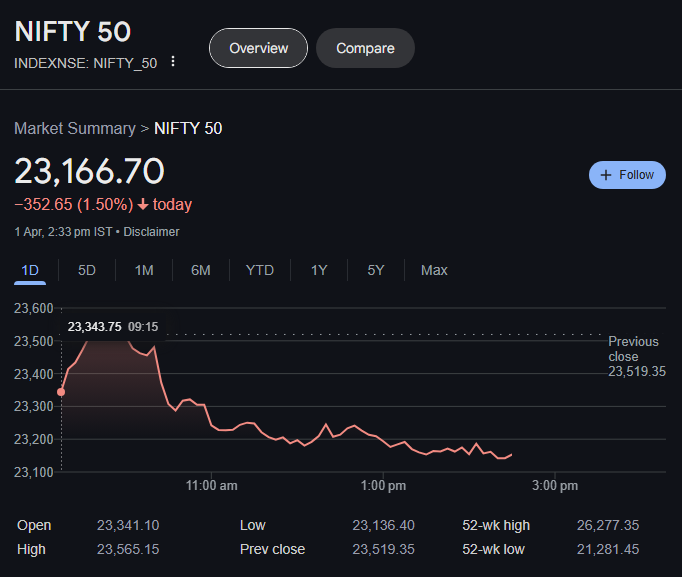
Task: Show the Max chart range
Action: click(x=434, y=270)
